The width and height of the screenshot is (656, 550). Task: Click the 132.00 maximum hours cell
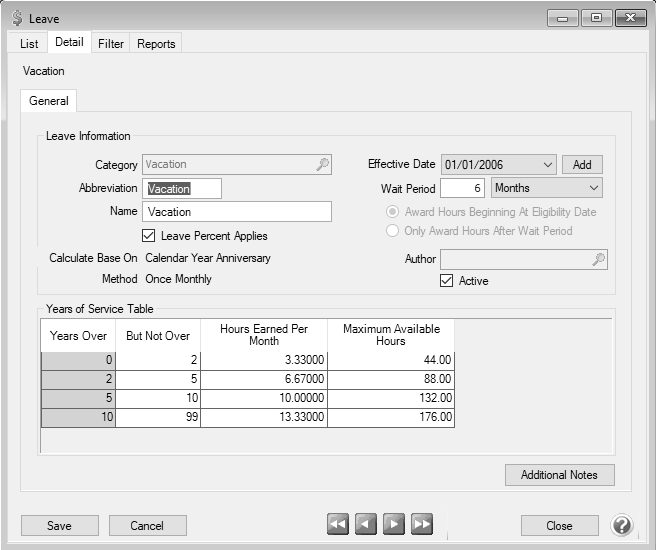pos(391,398)
